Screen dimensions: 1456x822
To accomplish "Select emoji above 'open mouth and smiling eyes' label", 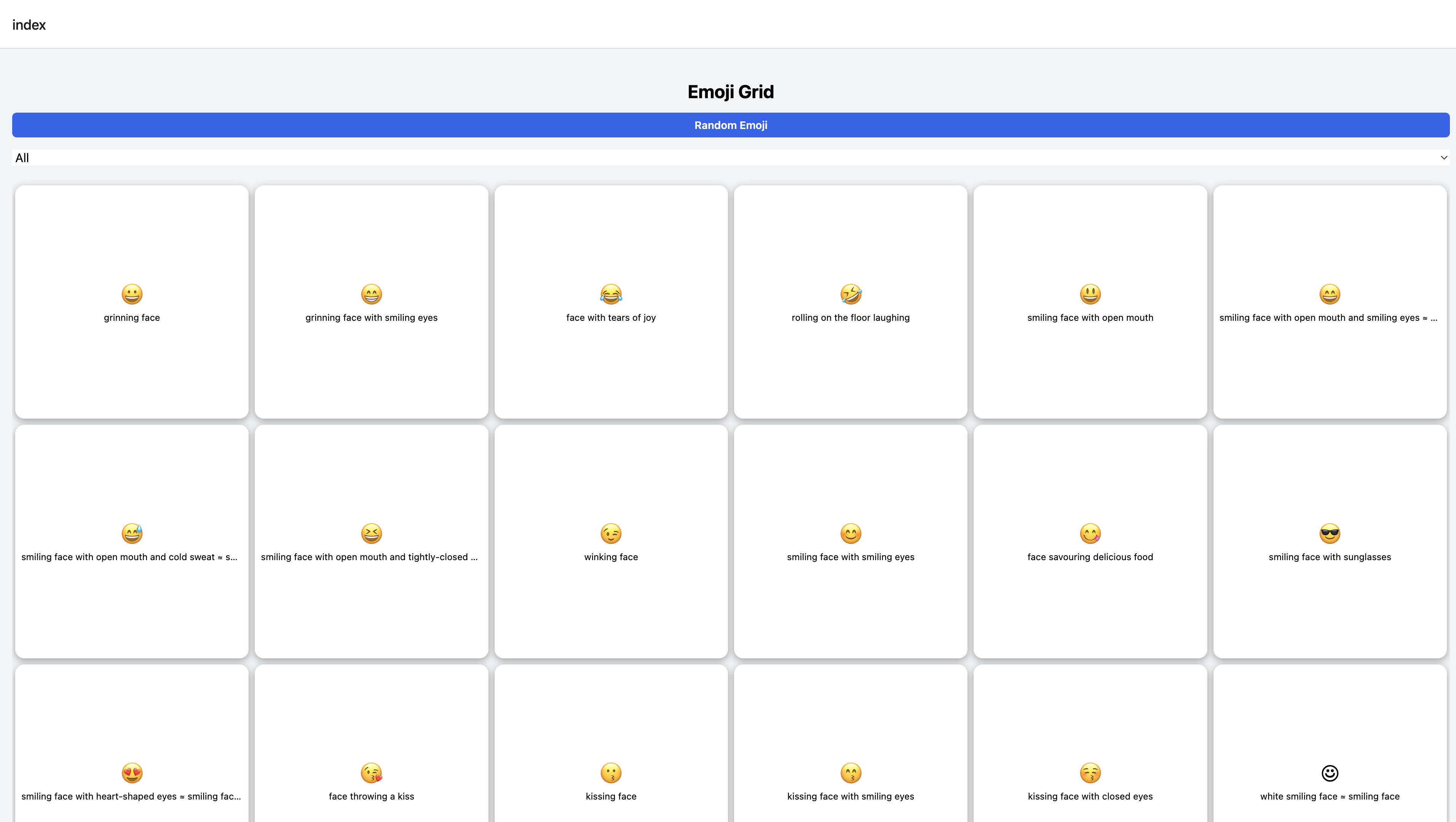I will coord(1330,294).
